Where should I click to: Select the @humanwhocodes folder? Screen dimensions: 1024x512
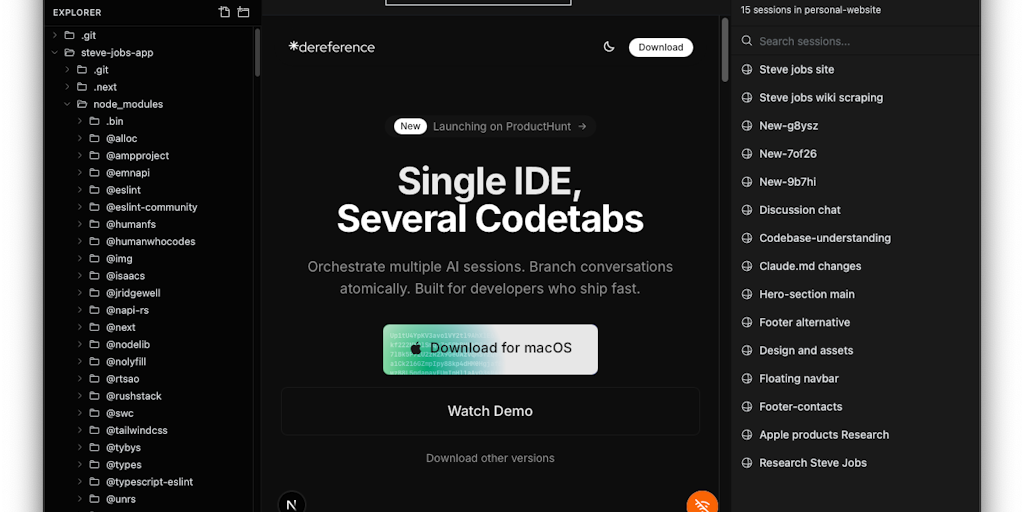(151, 242)
